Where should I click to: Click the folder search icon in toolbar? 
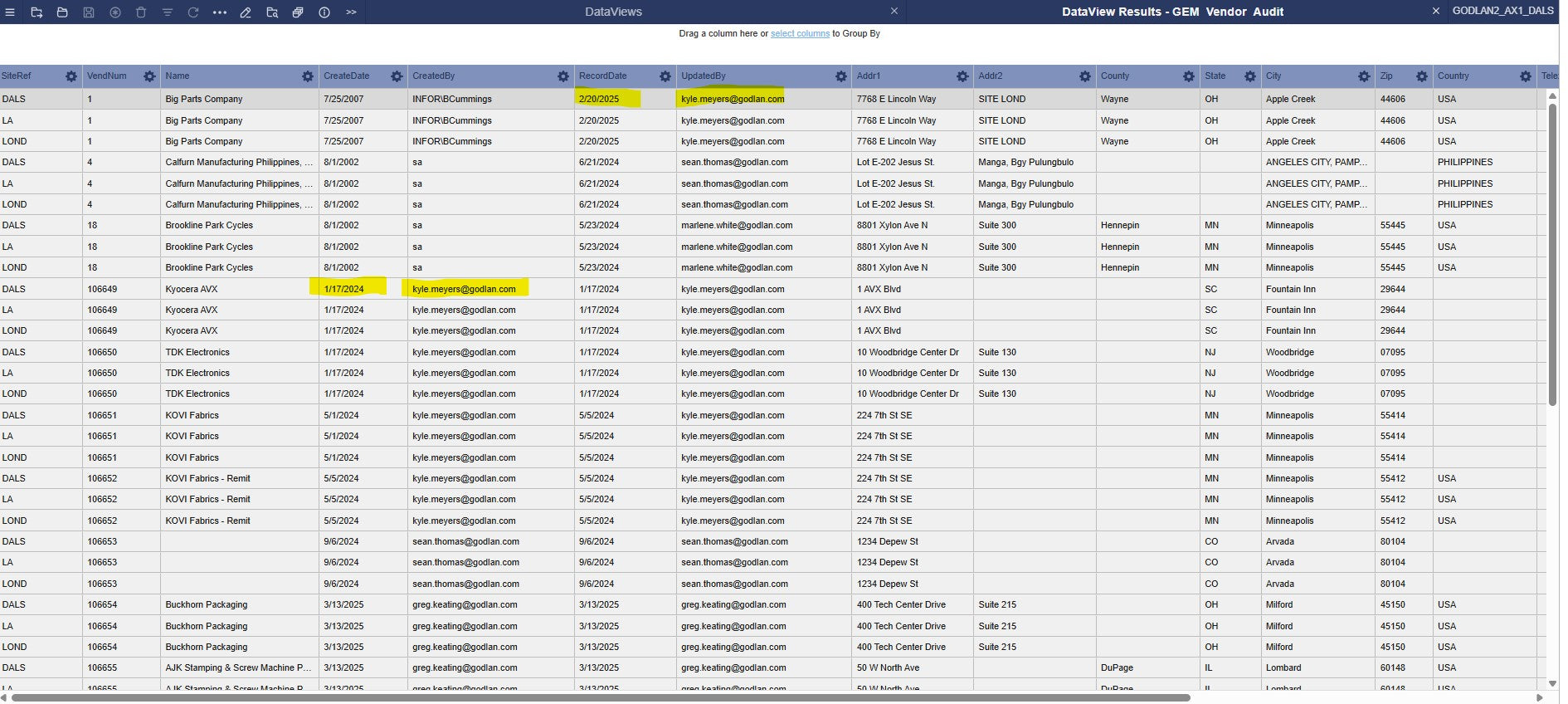(x=272, y=12)
